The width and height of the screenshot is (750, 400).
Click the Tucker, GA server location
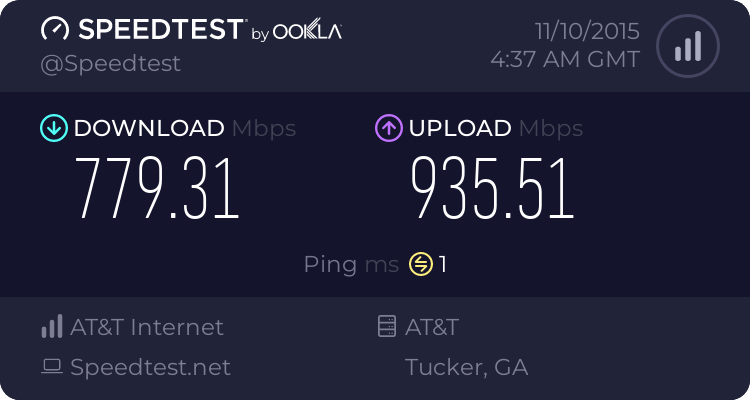click(x=466, y=367)
